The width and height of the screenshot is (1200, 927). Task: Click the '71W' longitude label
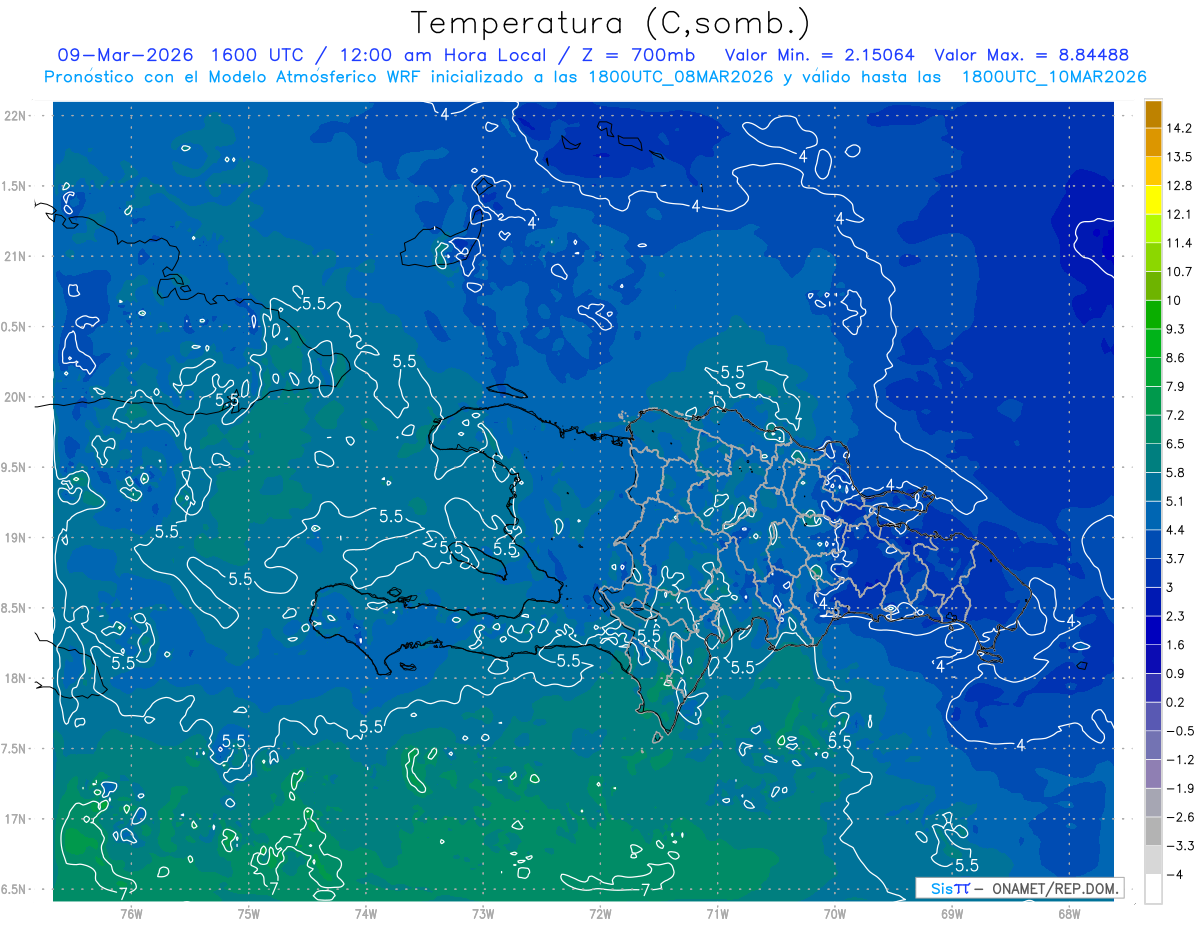click(x=717, y=914)
